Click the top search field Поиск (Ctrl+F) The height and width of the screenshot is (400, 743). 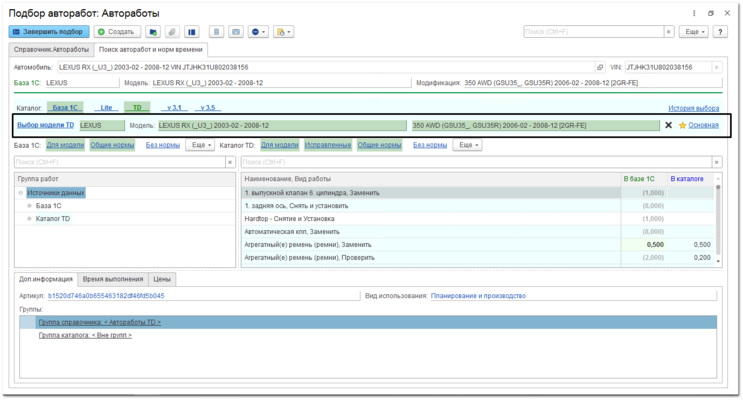pyautogui.click(x=594, y=32)
